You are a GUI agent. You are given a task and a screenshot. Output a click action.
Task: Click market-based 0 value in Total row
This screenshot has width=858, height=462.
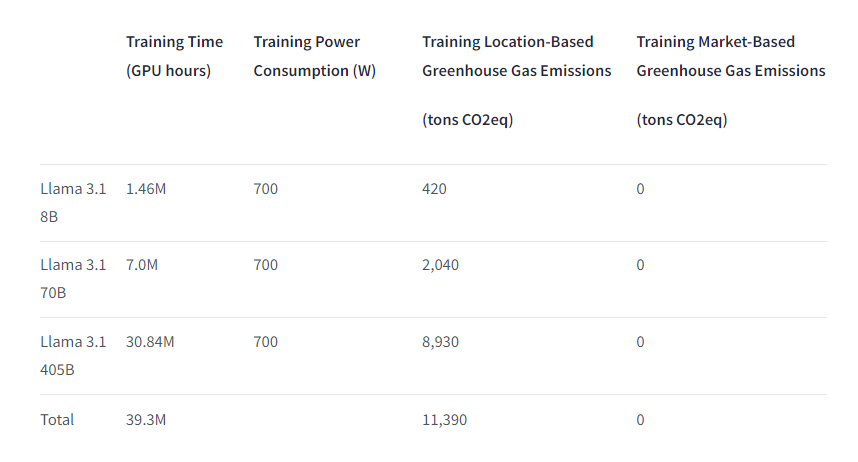click(x=640, y=420)
